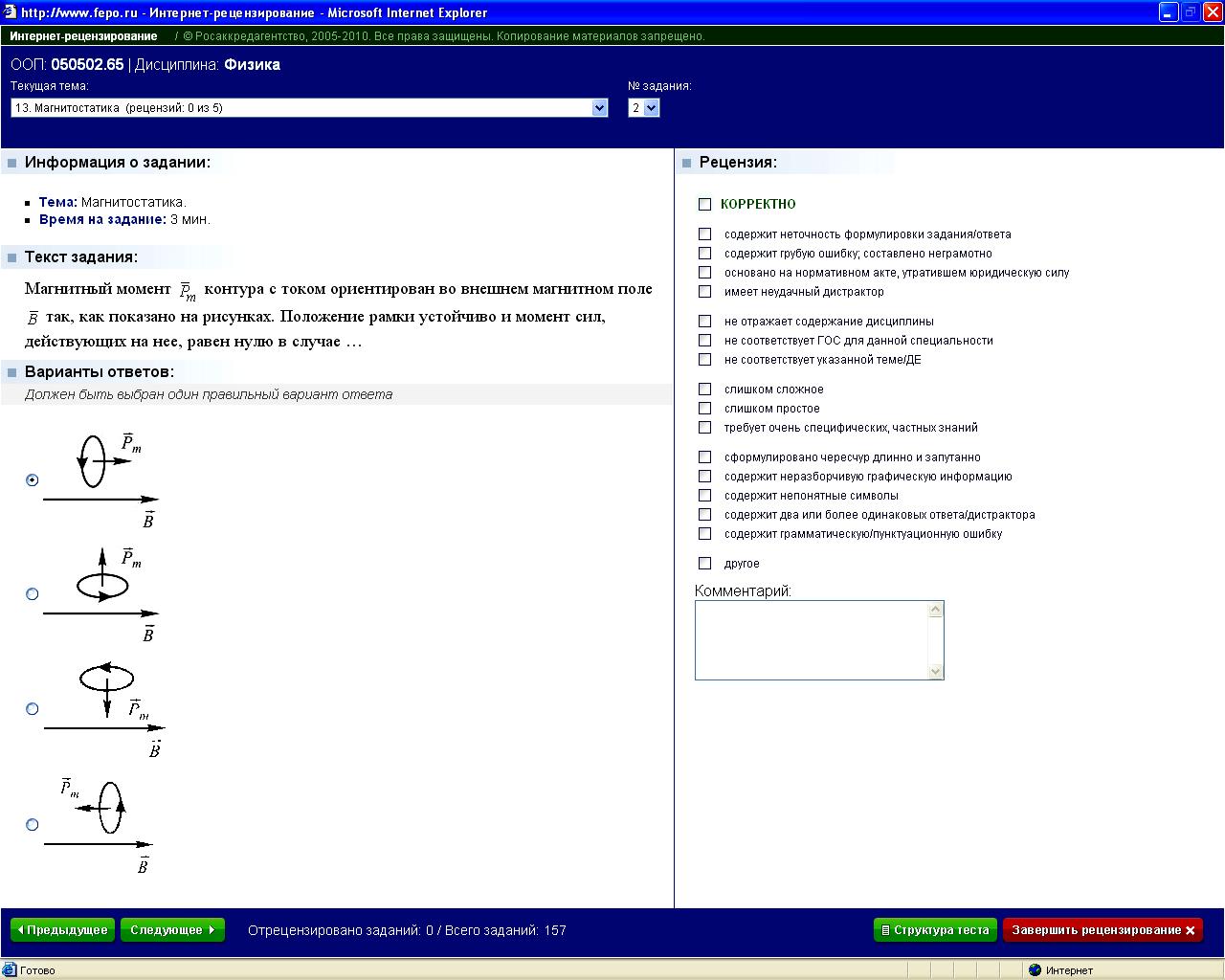
Task: Select second answer with upward Pm vector
Action: click(x=33, y=594)
